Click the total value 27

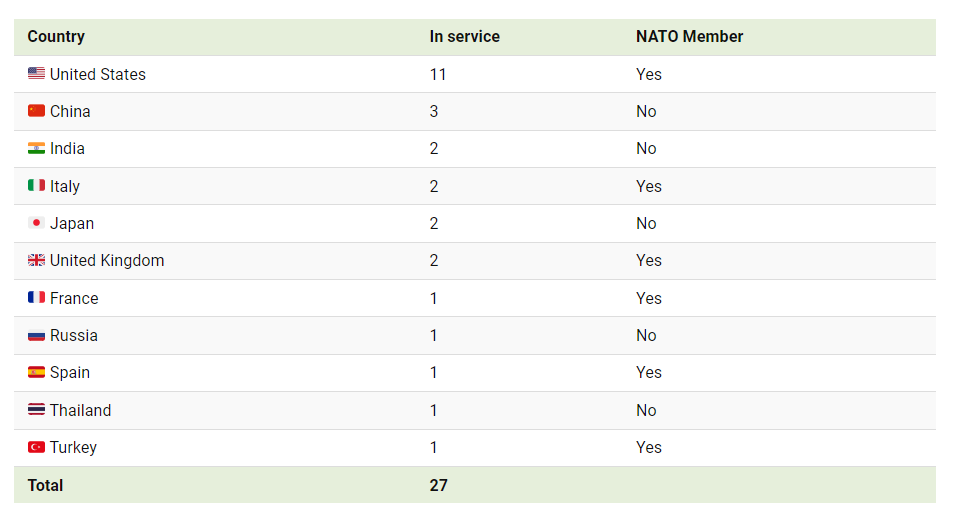pyautogui.click(x=439, y=485)
